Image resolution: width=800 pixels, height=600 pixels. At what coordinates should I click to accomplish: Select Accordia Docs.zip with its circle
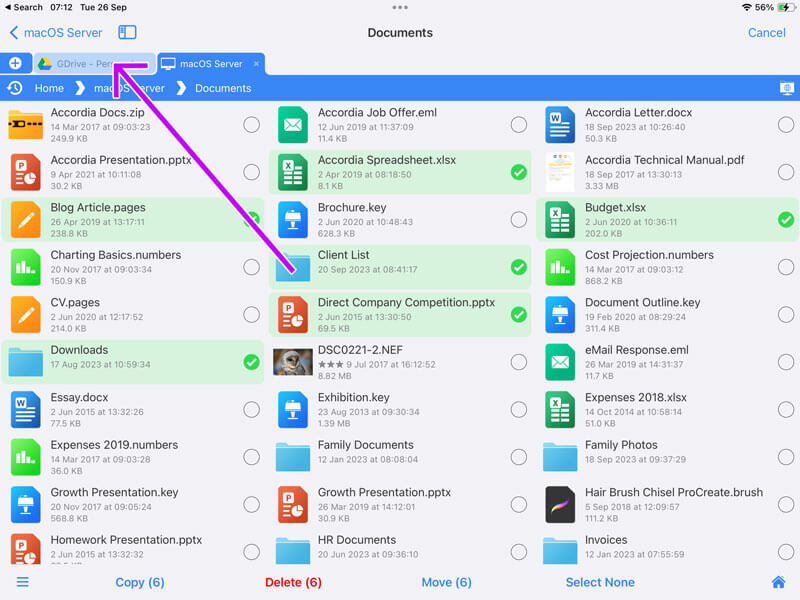252,125
